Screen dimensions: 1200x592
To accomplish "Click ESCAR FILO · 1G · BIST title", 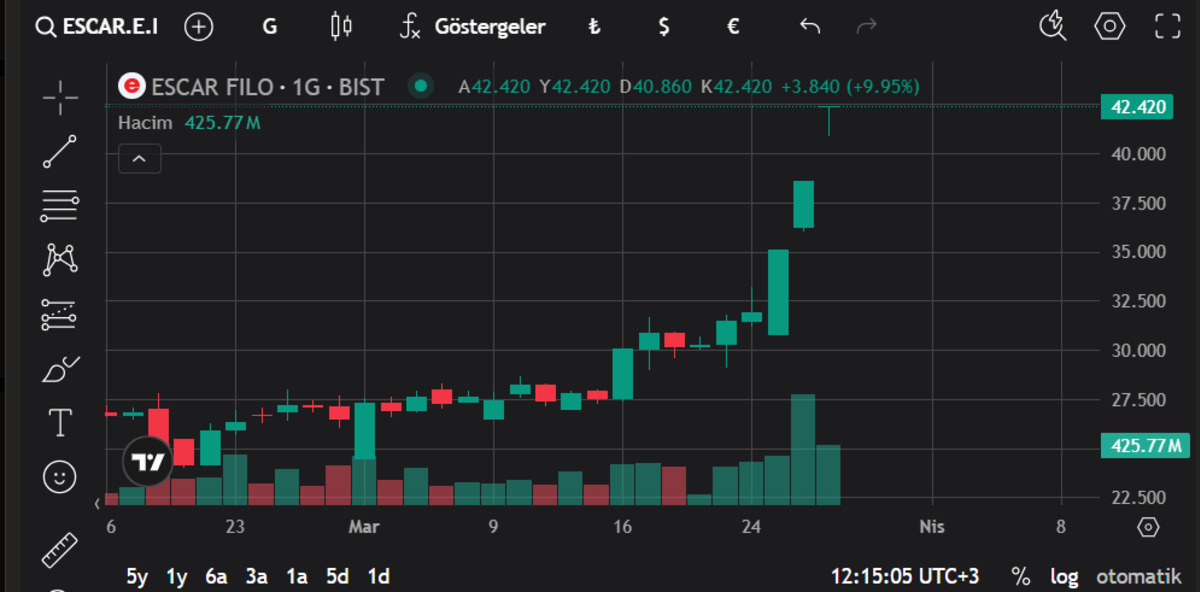I will (267, 87).
